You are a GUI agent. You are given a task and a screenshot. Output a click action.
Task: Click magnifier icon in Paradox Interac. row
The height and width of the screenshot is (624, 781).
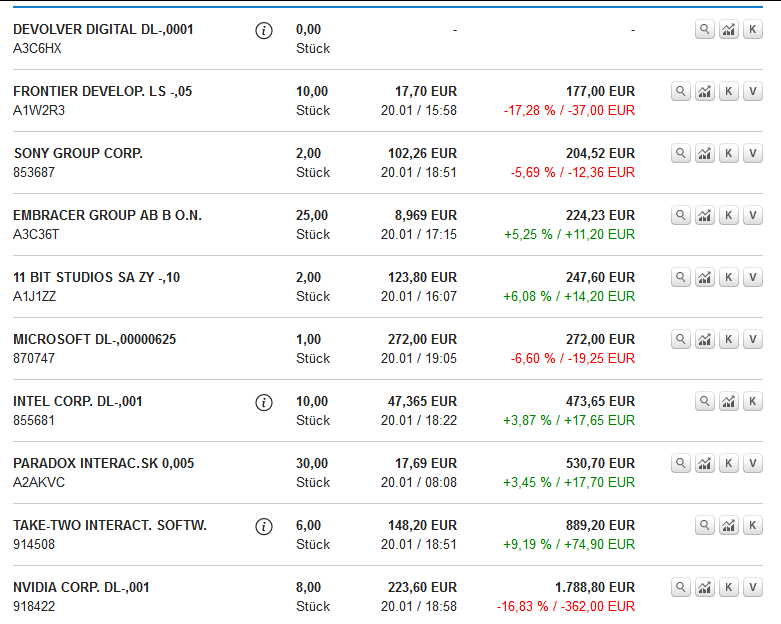[x=680, y=464]
